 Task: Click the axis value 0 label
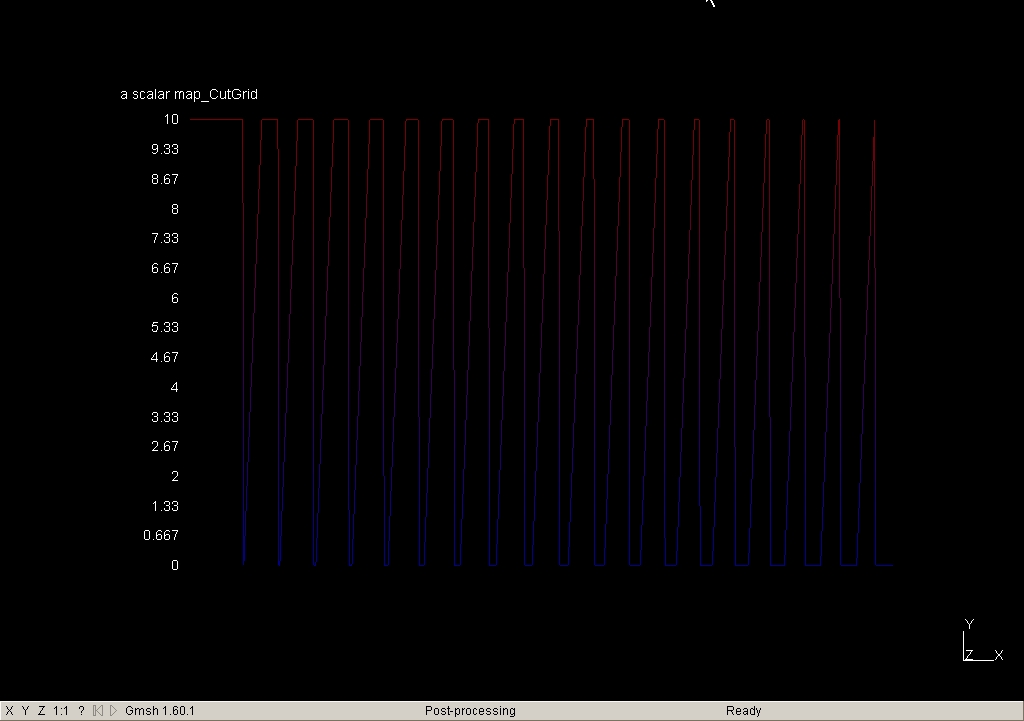[175, 566]
